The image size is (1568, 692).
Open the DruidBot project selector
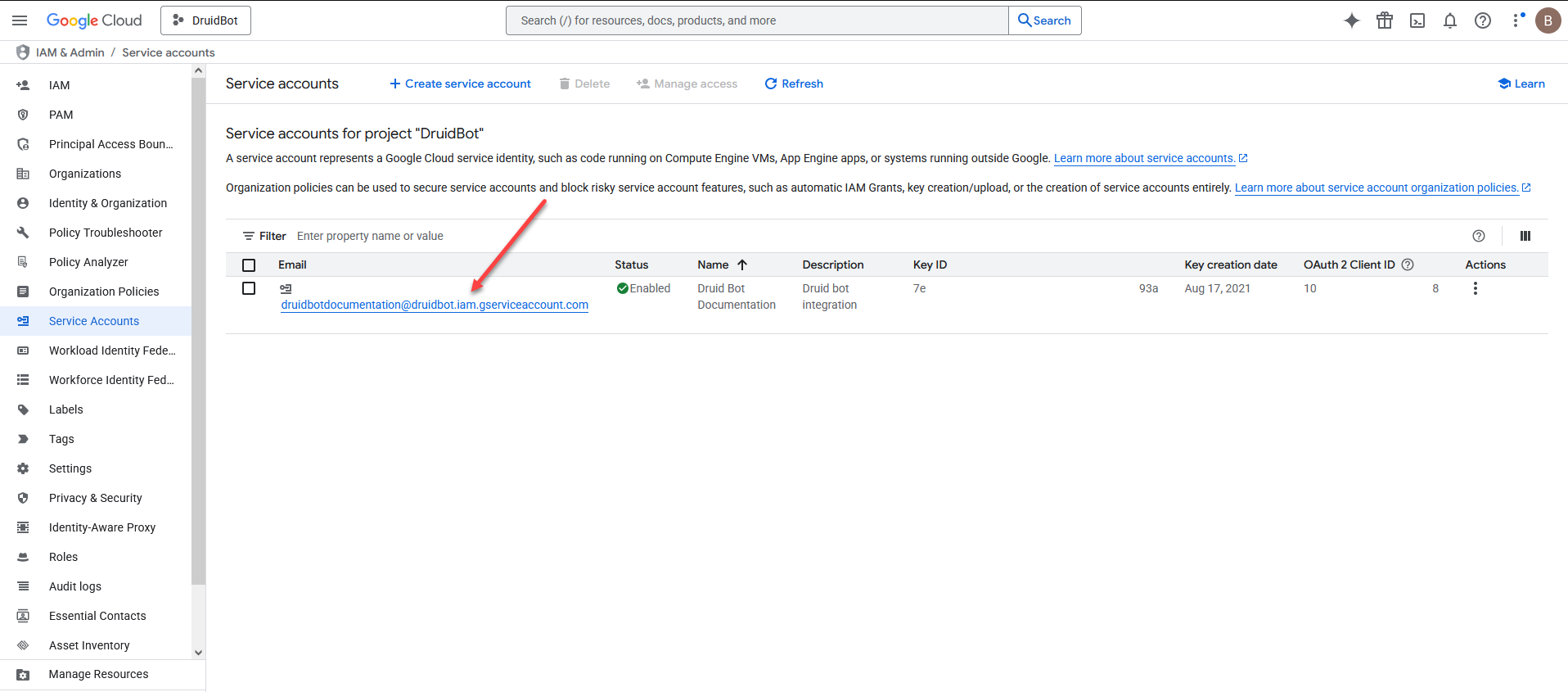(205, 20)
